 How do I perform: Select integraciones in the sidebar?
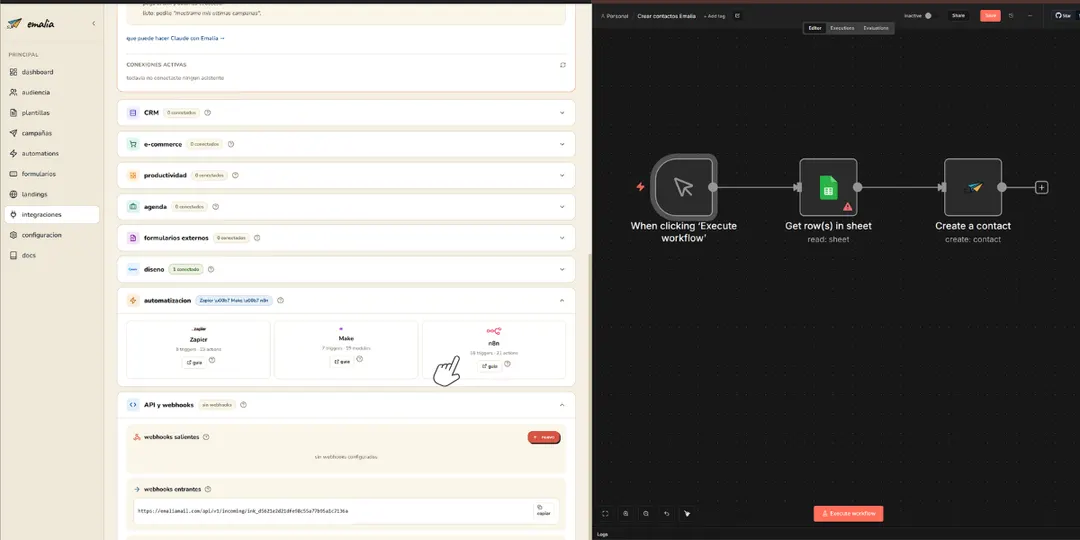click(x=52, y=214)
